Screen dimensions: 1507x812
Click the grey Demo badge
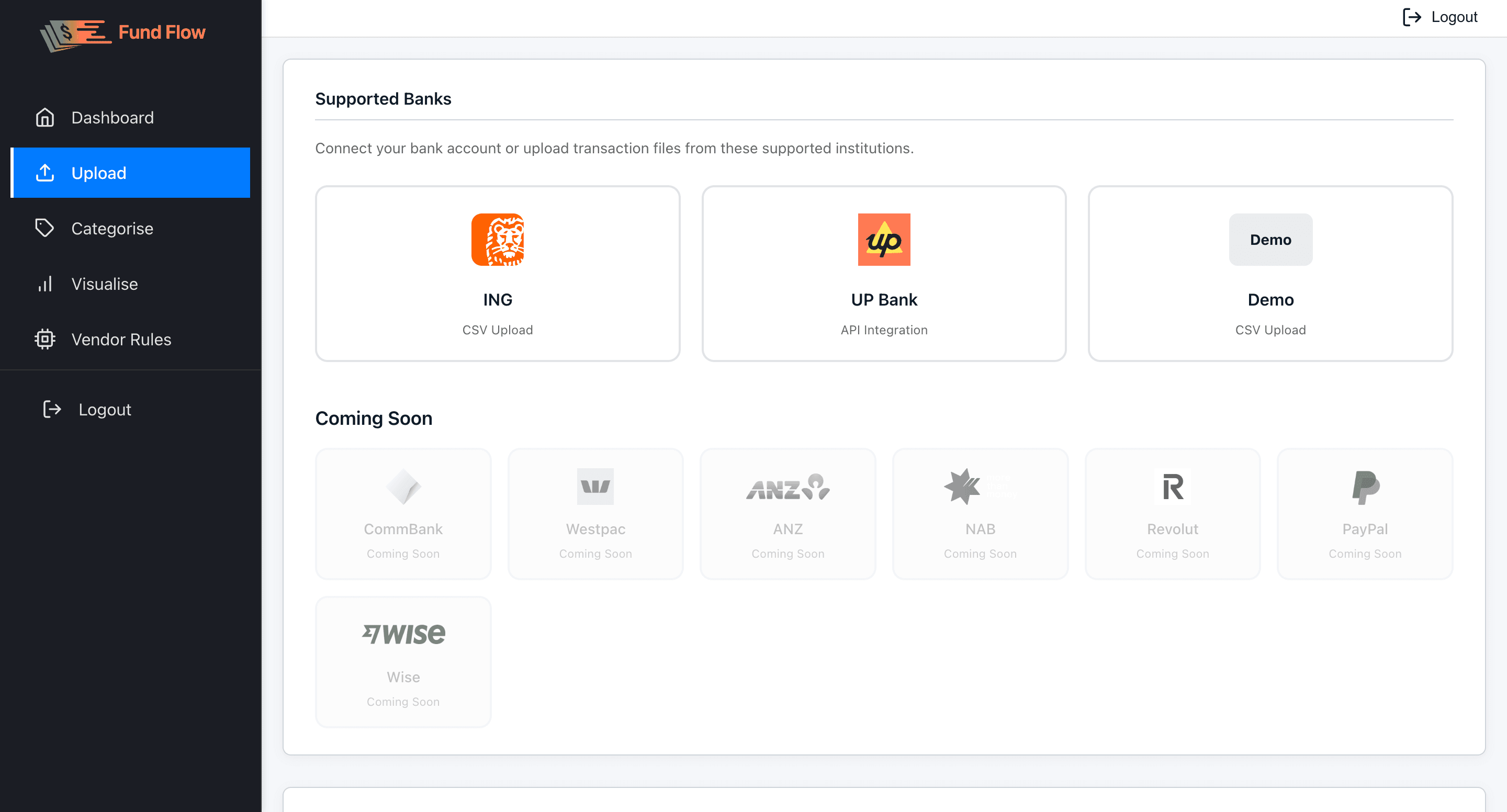[x=1270, y=240]
